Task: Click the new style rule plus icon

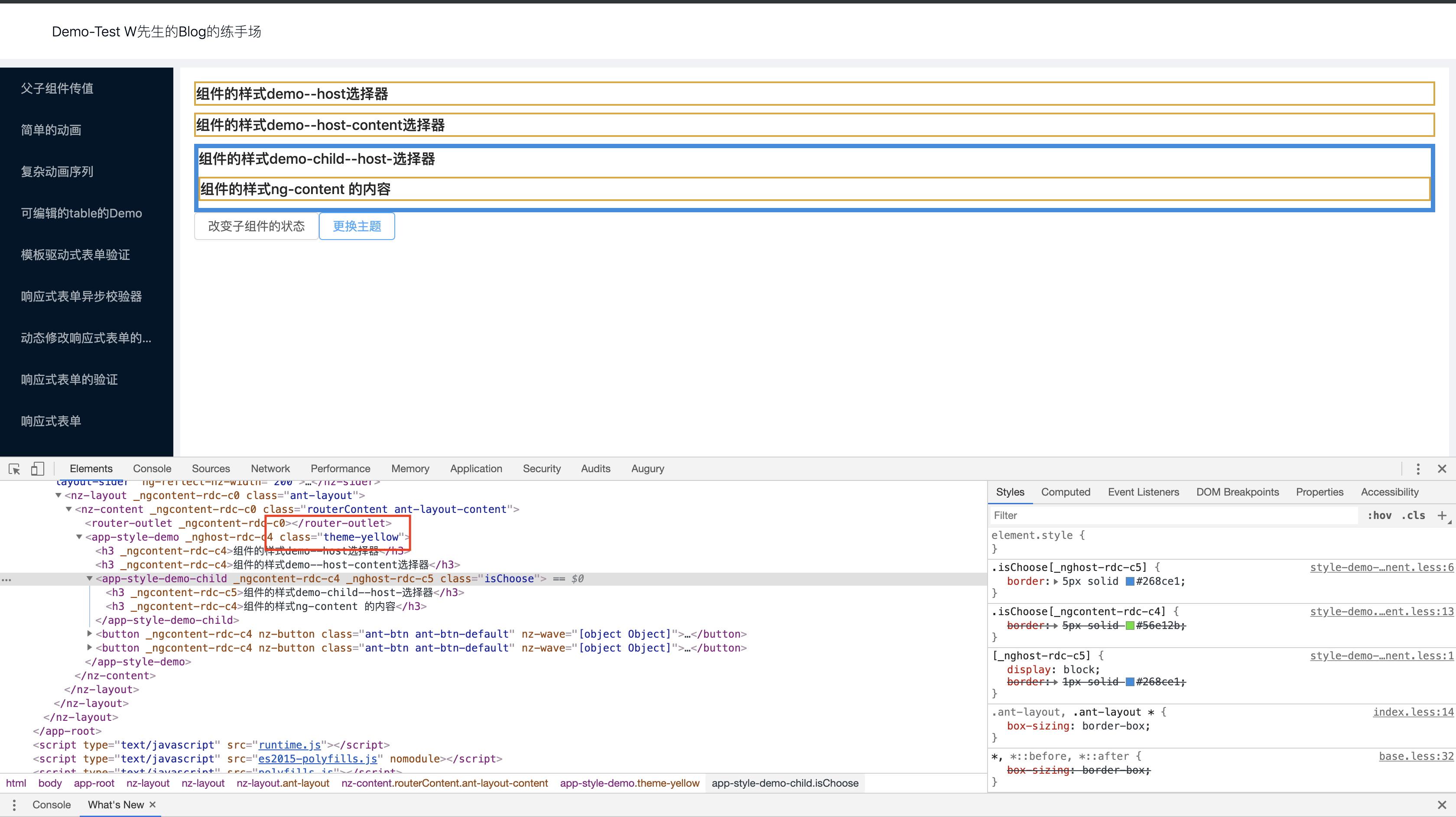Action: (x=1441, y=515)
